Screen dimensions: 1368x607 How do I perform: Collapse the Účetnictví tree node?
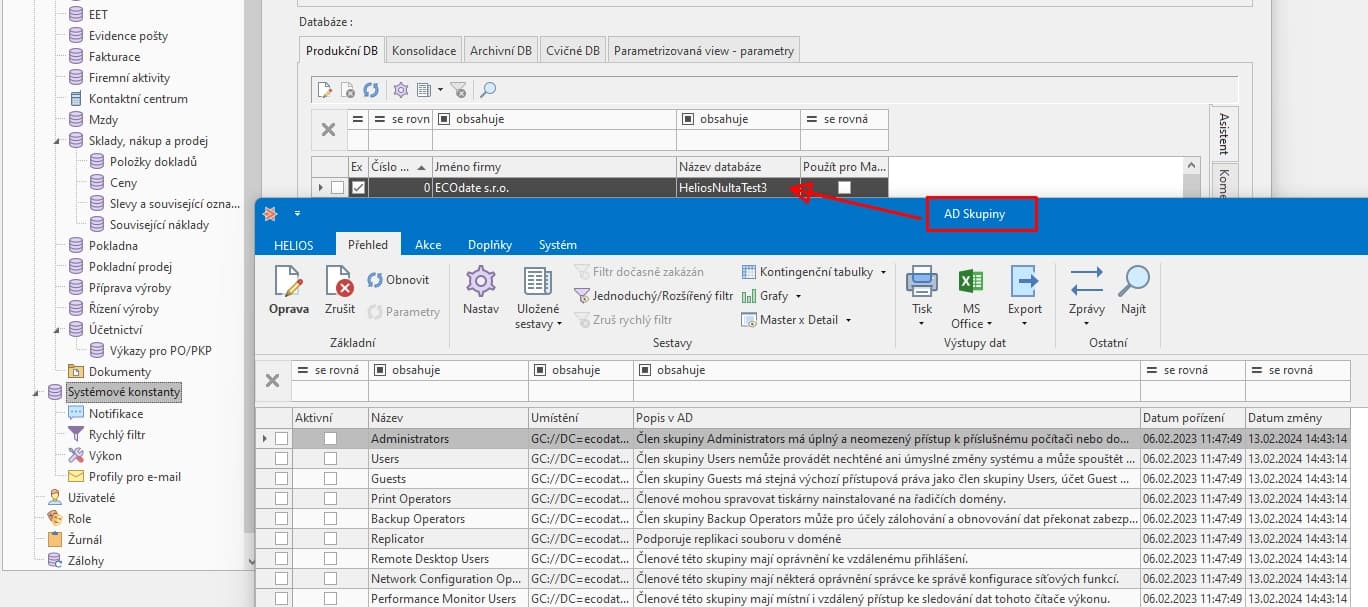(x=57, y=329)
